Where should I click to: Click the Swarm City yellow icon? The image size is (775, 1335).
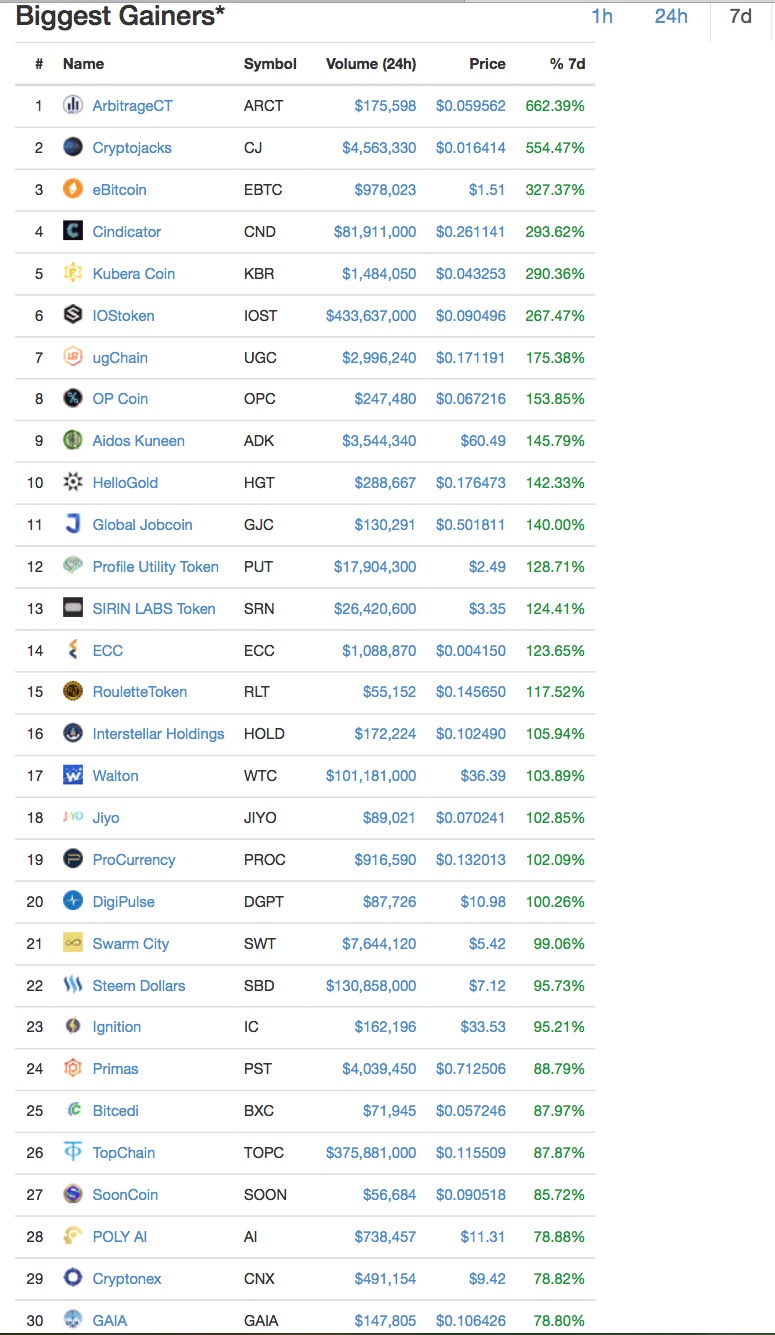pyautogui.click(x=73, y=943)
